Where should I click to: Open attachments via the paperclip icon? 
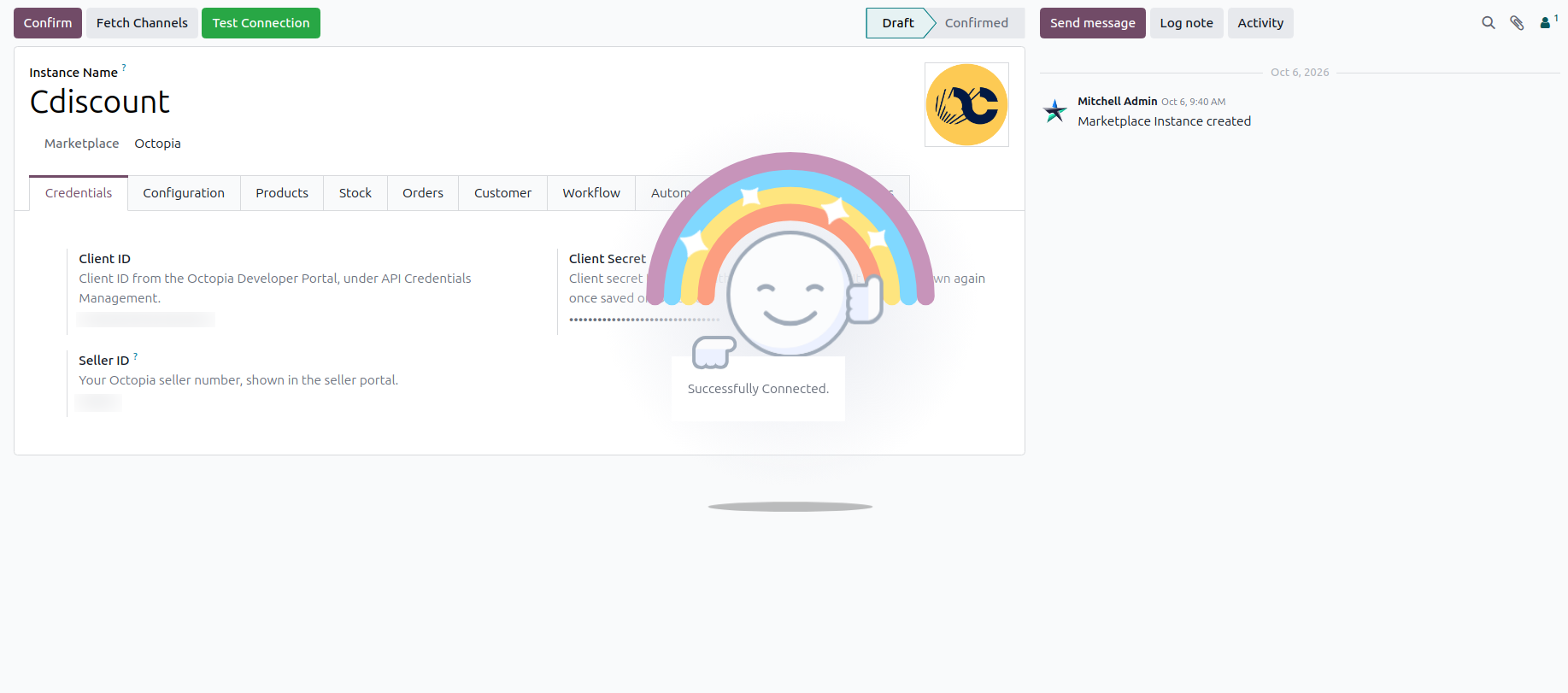pos(1517,23)
